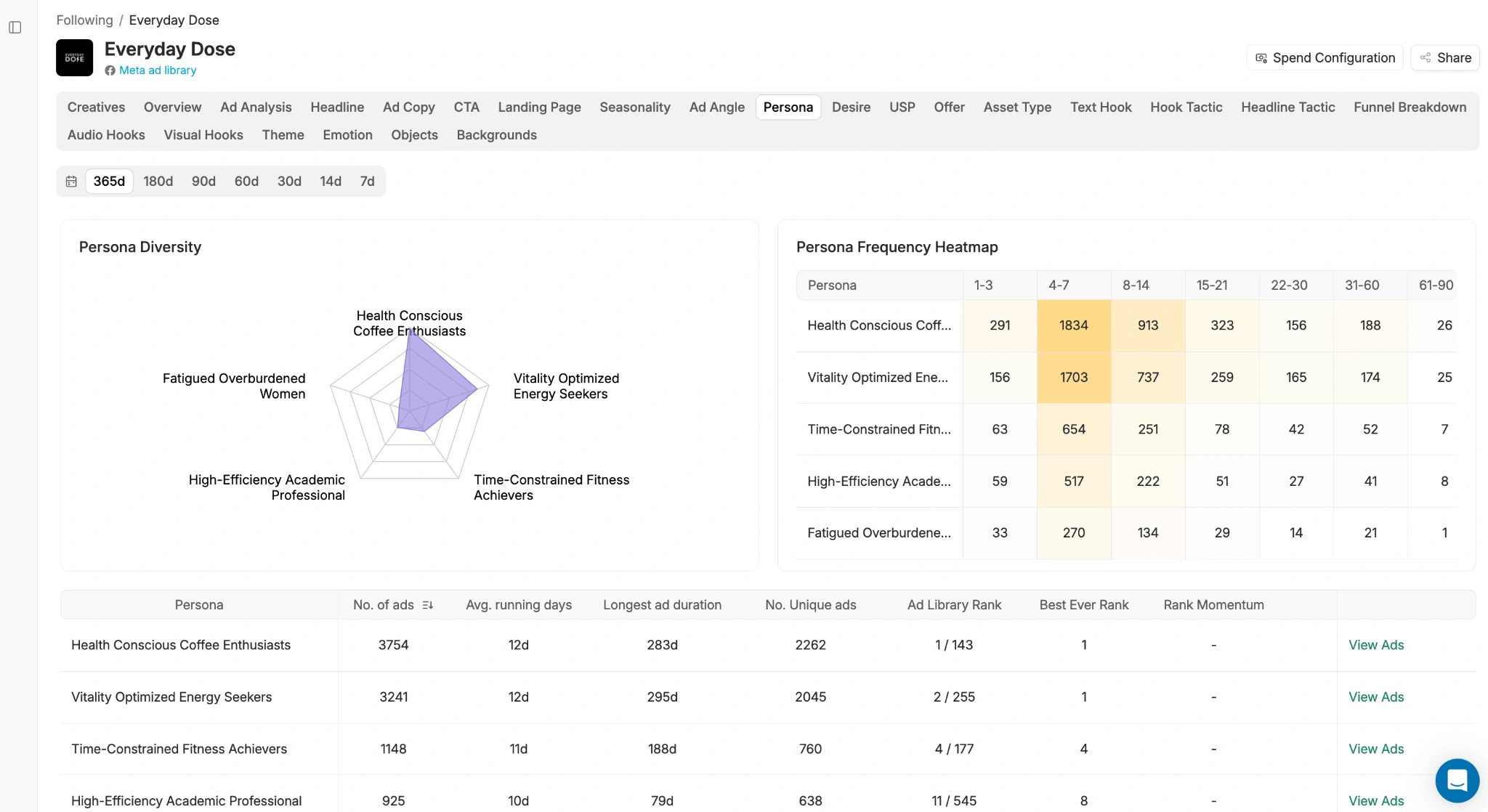This screenshot has width=1488, height=812.
Task: Click the Best Ever Rank column header
Action: click(1084, 605)
